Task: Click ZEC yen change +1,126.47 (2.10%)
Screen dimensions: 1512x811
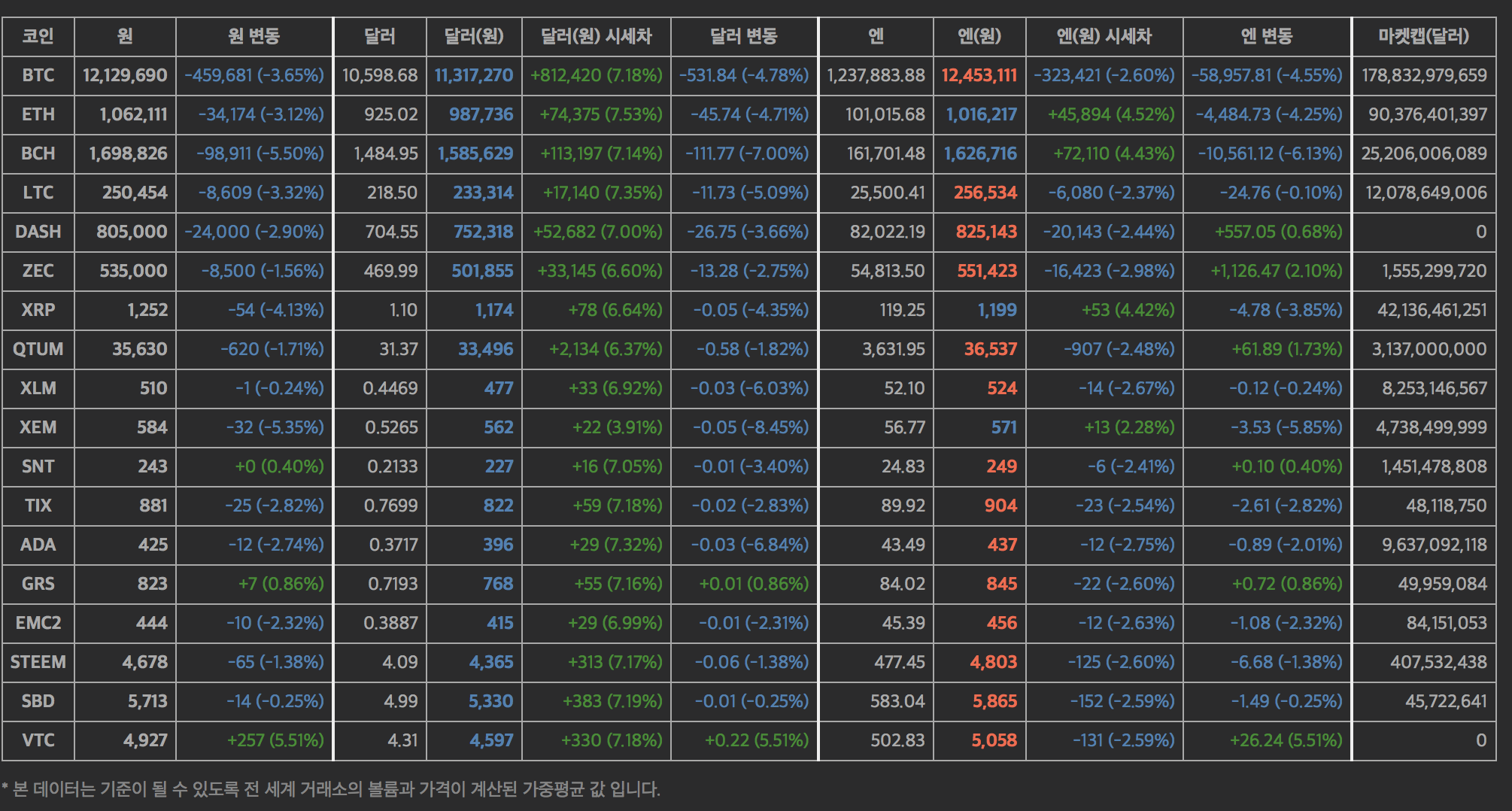Action: click(1277, 271)
